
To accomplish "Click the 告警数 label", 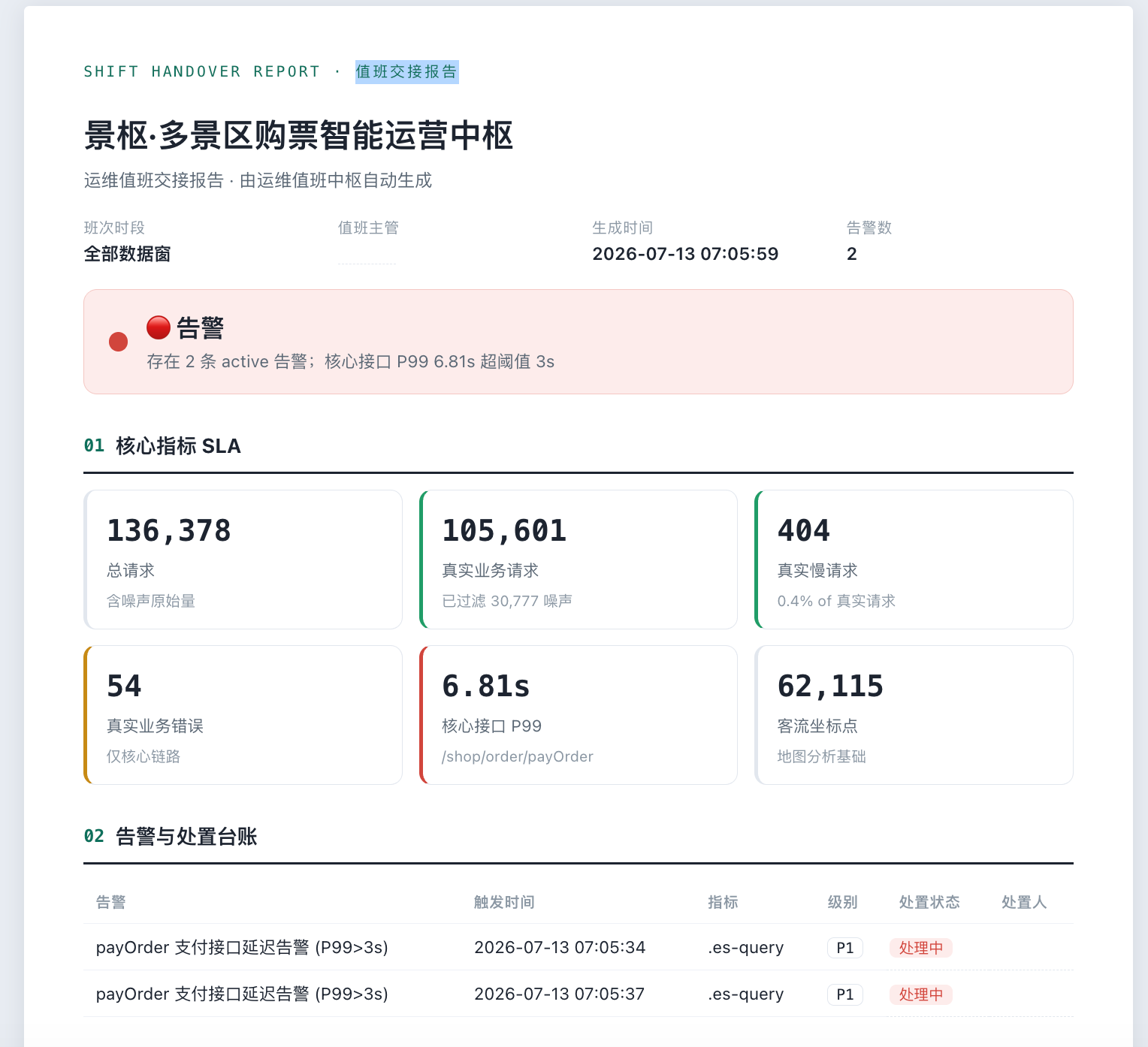I will coord(869,228).
